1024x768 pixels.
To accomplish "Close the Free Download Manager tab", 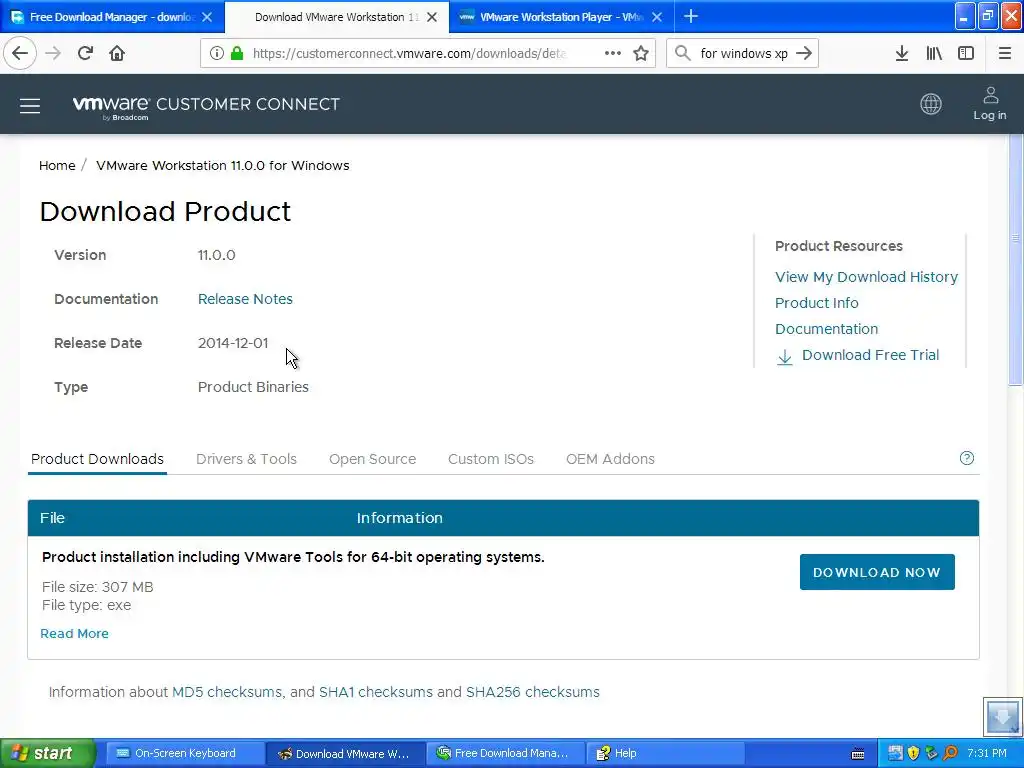I will (207, 17).
